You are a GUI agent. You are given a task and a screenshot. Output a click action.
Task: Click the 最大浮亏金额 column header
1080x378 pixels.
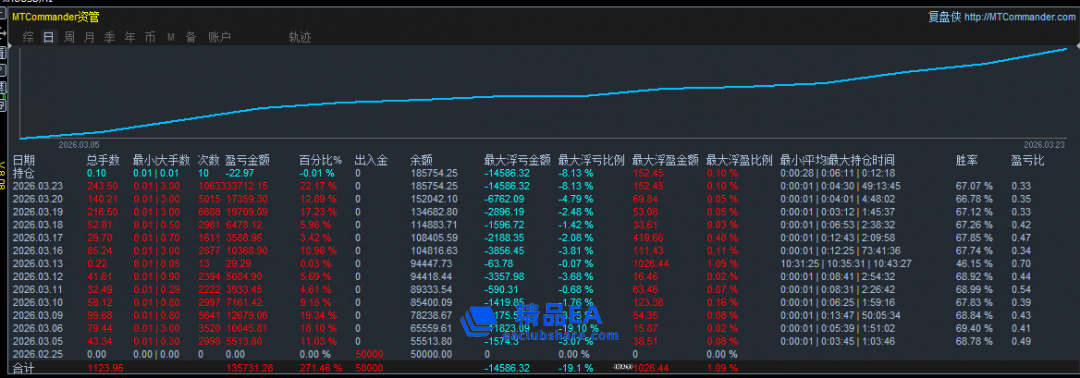click(517, 160)
